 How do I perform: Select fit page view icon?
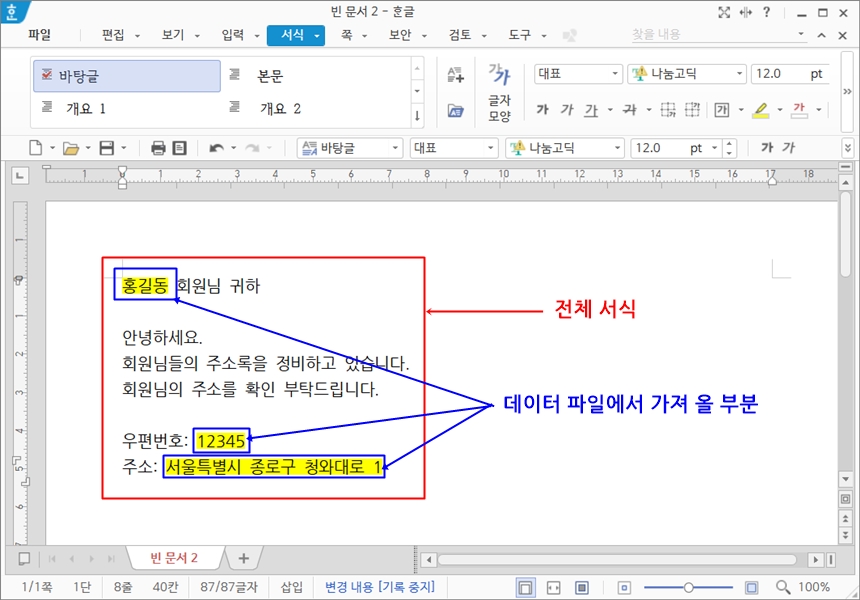[582, 588]
